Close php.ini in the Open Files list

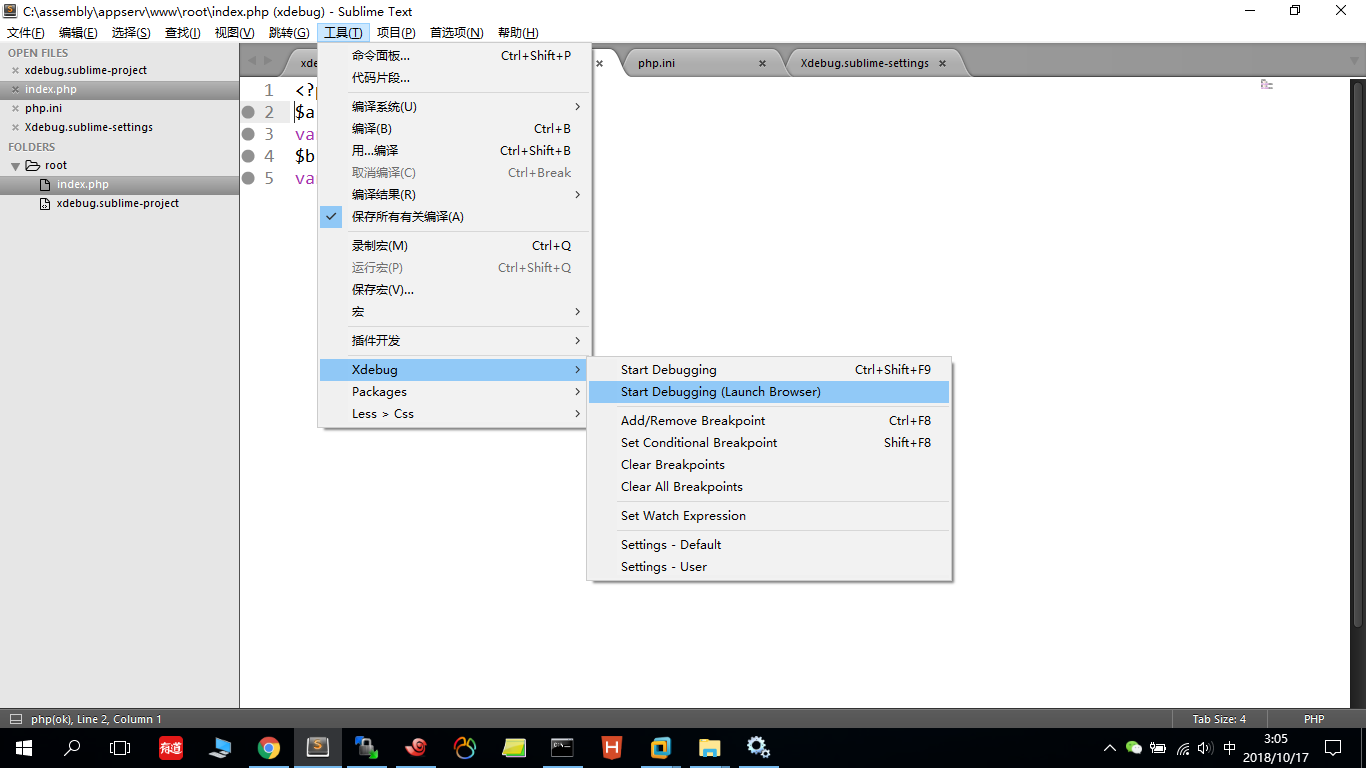click(x=15, y=109)
